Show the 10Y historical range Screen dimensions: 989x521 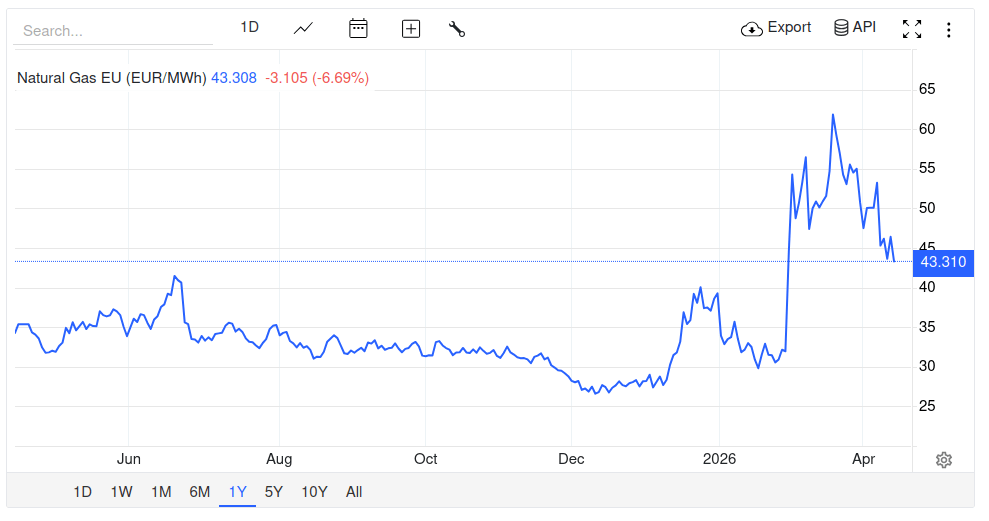314,492
